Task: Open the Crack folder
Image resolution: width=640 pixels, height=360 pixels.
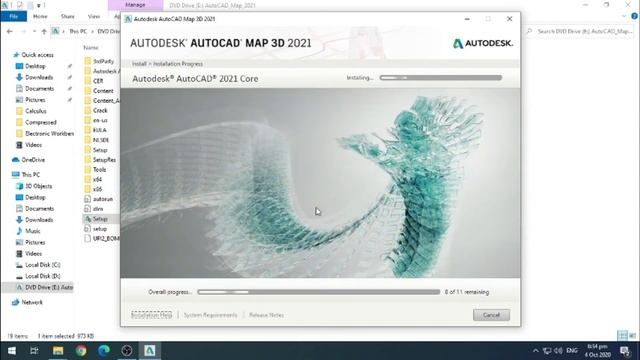Action: click(96, 110)
